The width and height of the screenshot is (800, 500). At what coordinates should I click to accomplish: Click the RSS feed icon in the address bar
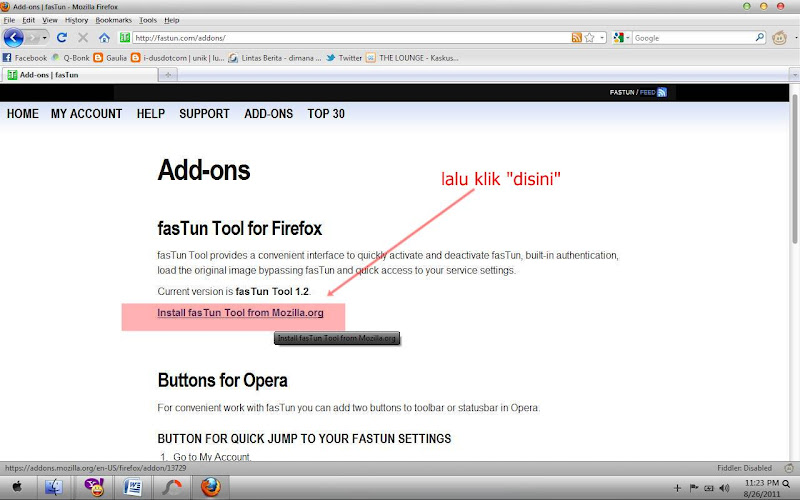click(577, 38)
